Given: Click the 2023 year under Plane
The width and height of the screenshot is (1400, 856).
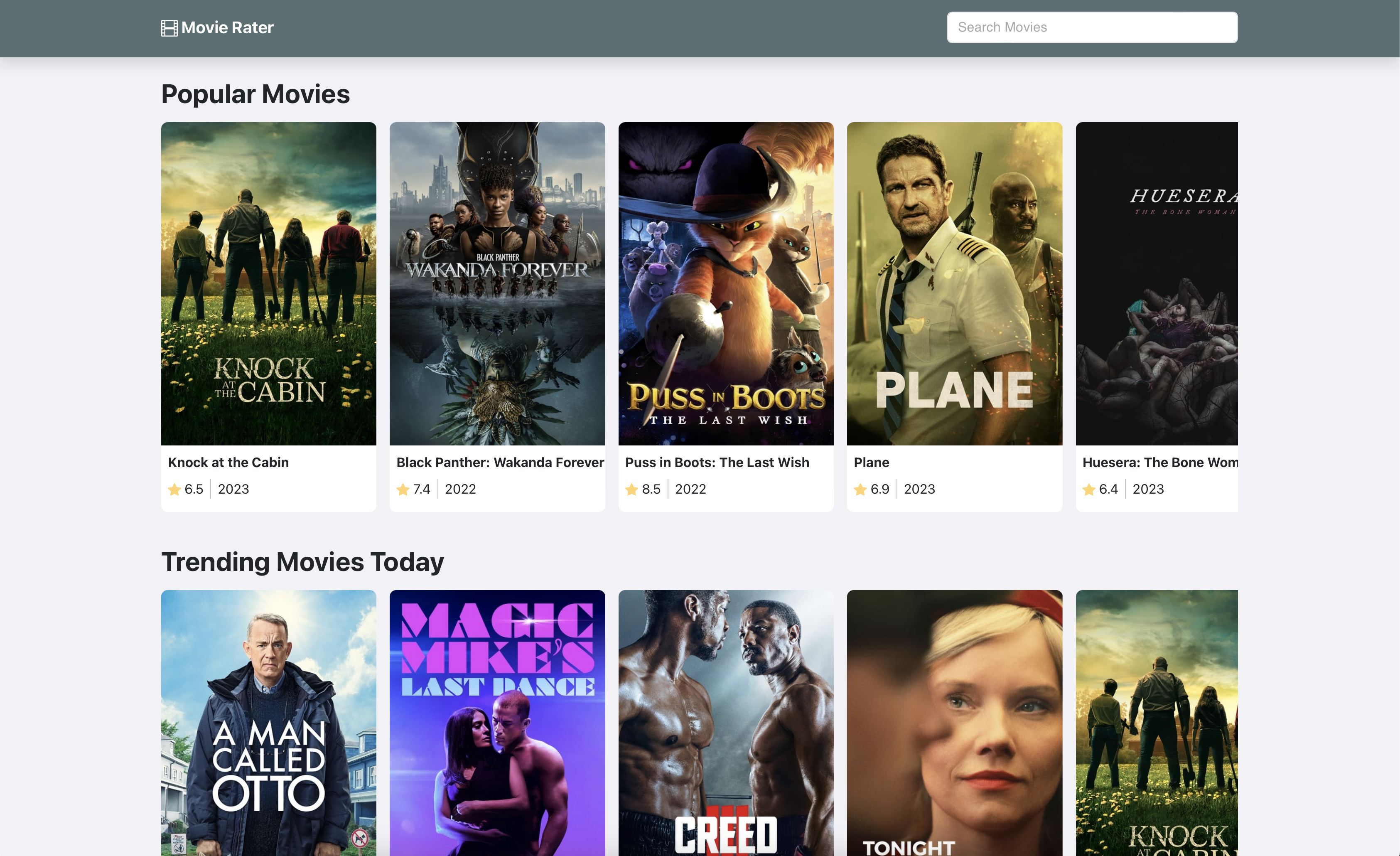Looking at the screenshot, I should pyautogui.click(x=919, y=489).
